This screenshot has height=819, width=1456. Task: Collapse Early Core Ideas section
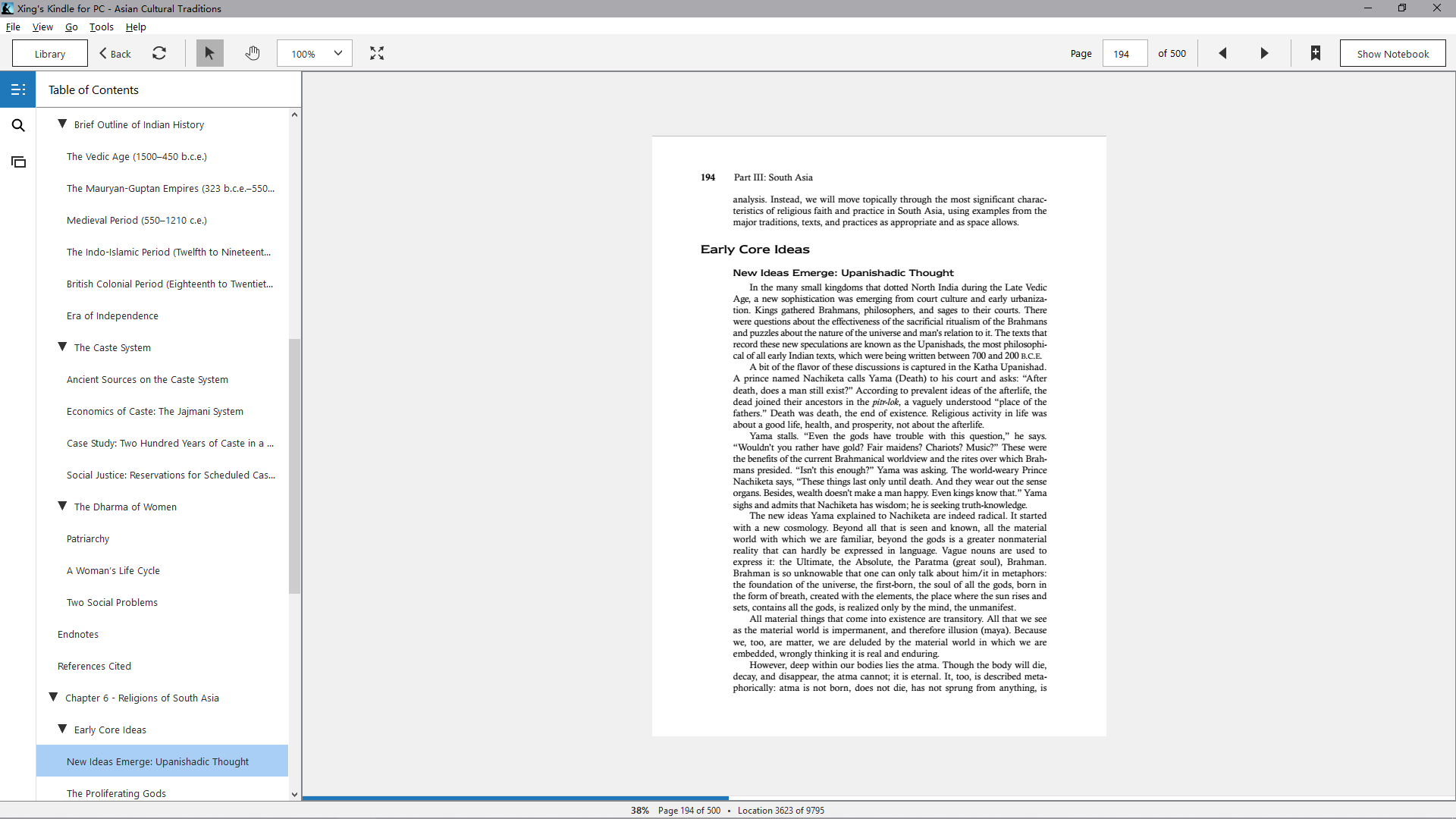tap(62, 729)
